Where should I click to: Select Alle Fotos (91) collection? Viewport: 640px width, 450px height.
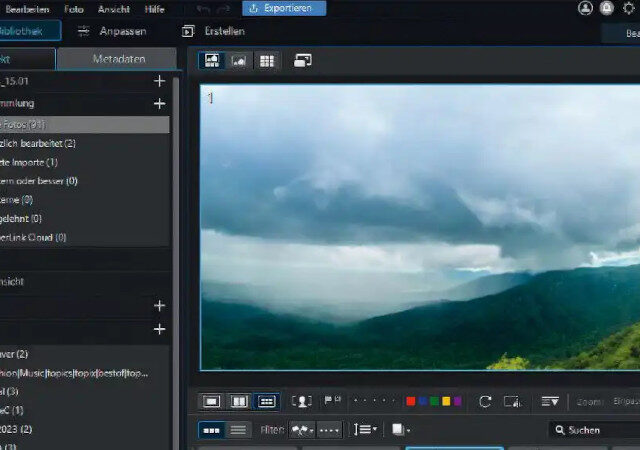pyautogui.click(x=84, y=125)
